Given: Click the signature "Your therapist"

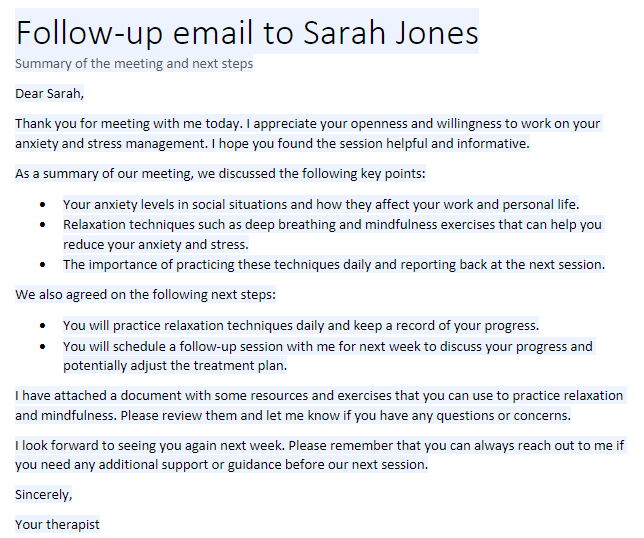Looking at the screenshot, I should (x=58, y=524).
